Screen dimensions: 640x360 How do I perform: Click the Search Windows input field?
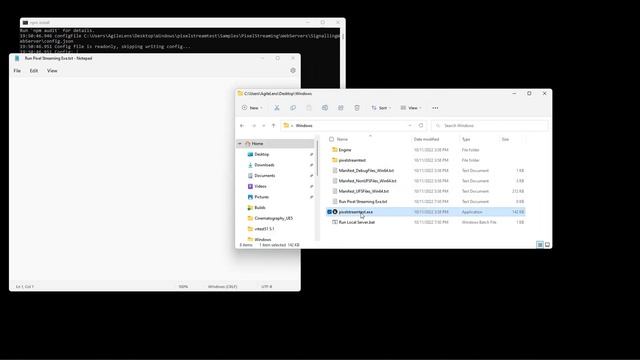pyautogui.click(x=489, y=125)
